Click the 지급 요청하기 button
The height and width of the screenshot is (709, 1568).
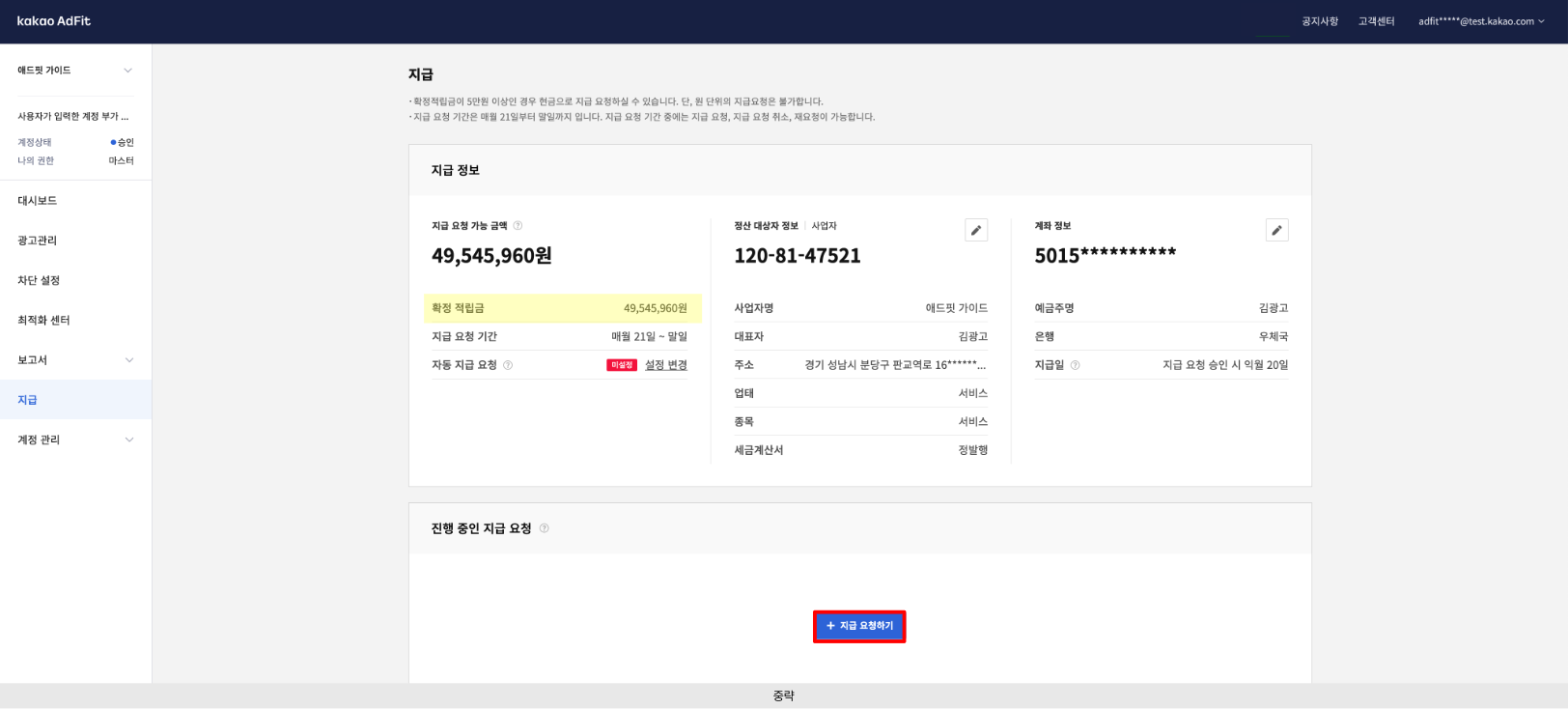click(859, 626)
